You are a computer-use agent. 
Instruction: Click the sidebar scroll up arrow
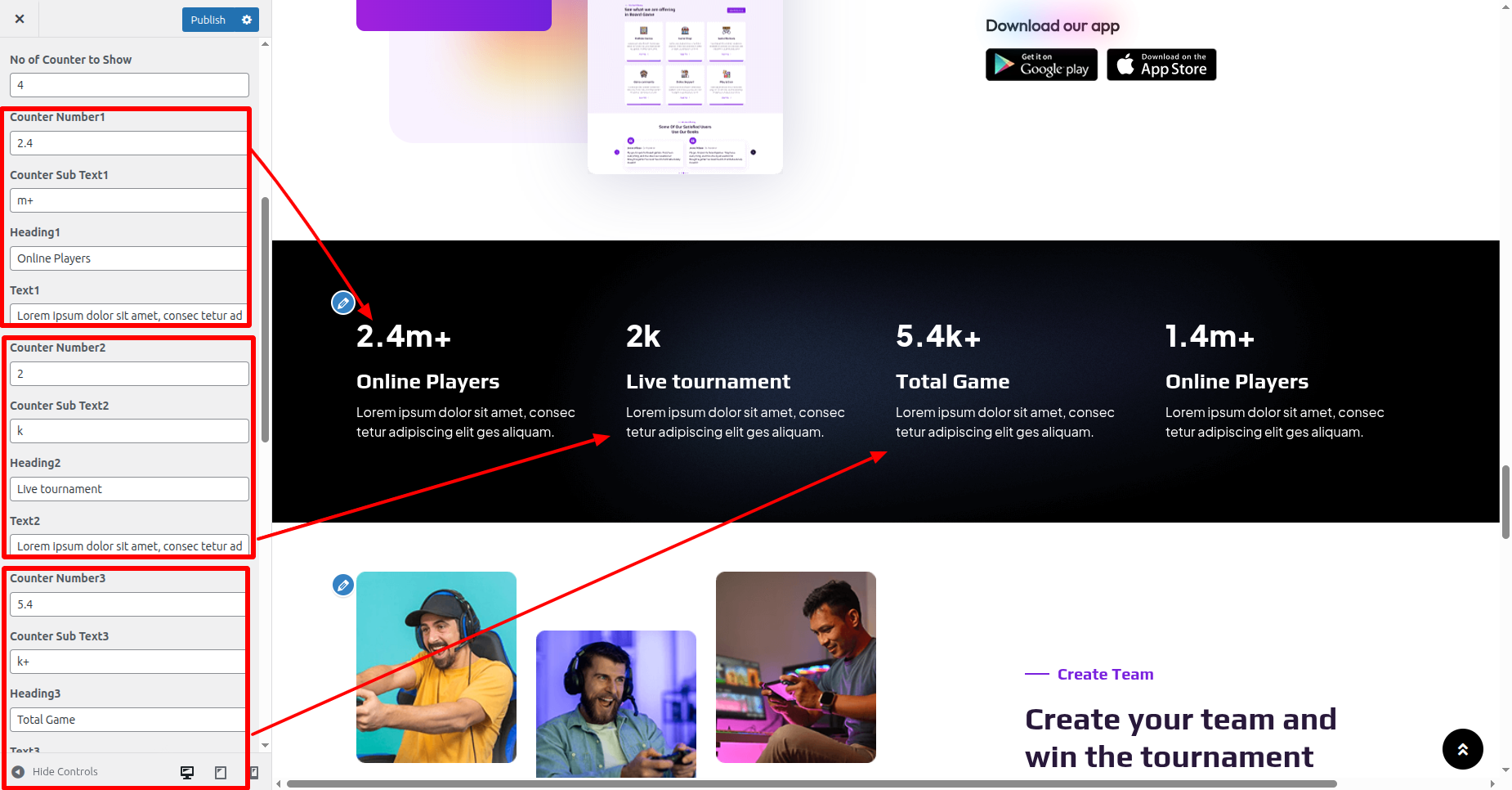(265, 44)
